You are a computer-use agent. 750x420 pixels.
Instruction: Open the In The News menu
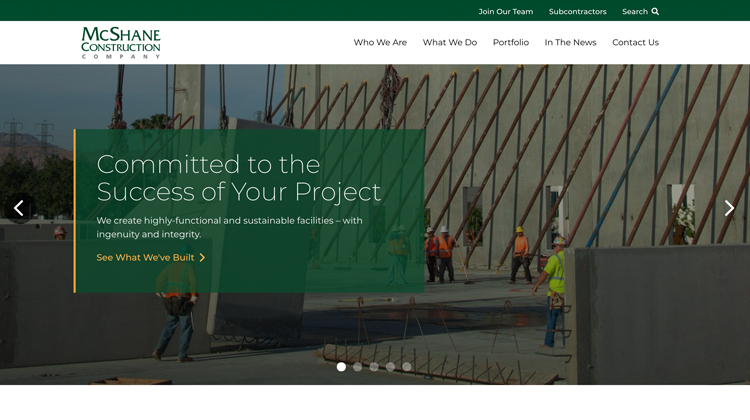[570, 42]
